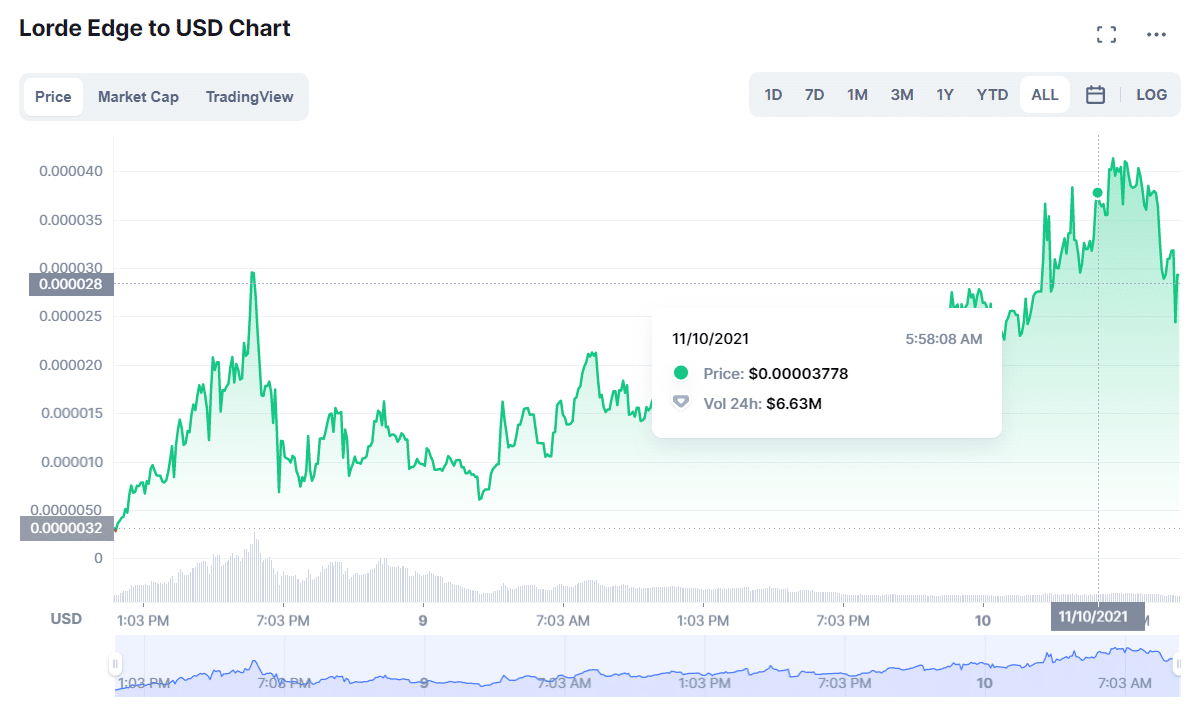The image size is (1194, 709).
Task: Click the 0.0000032 price axis label
Action: [x=66, y=529]
